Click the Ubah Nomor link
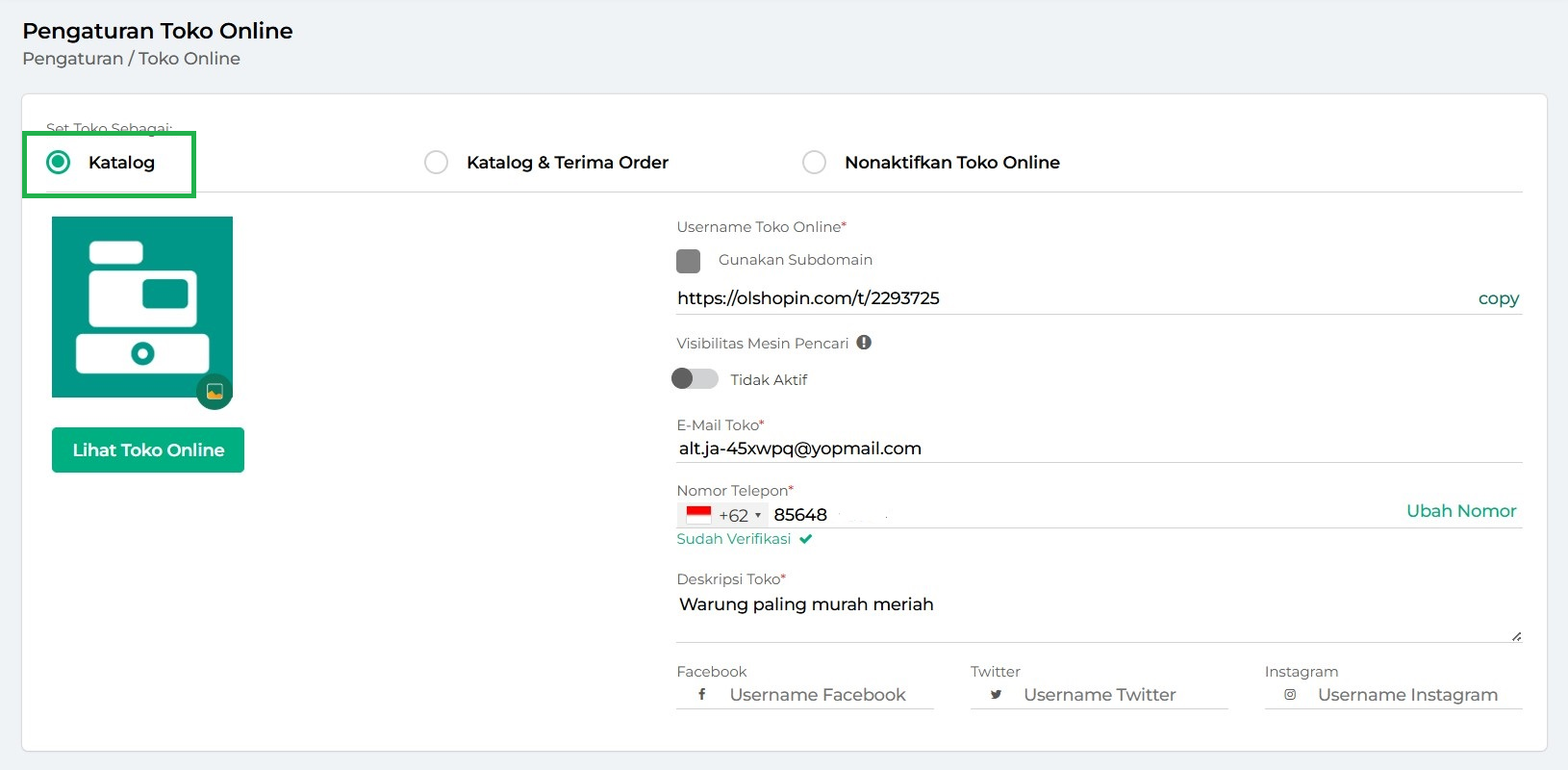Screen dimensions: 1568x770 click(1460, 511)
